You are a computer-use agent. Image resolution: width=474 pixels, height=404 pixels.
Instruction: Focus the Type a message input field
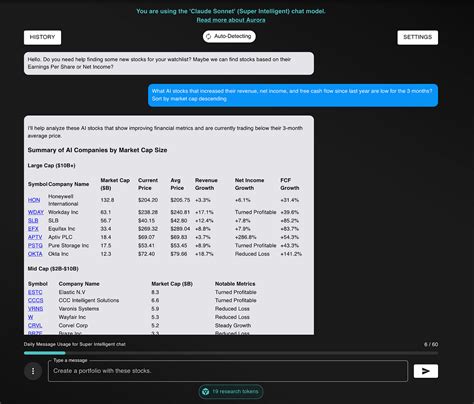[228, 371]
